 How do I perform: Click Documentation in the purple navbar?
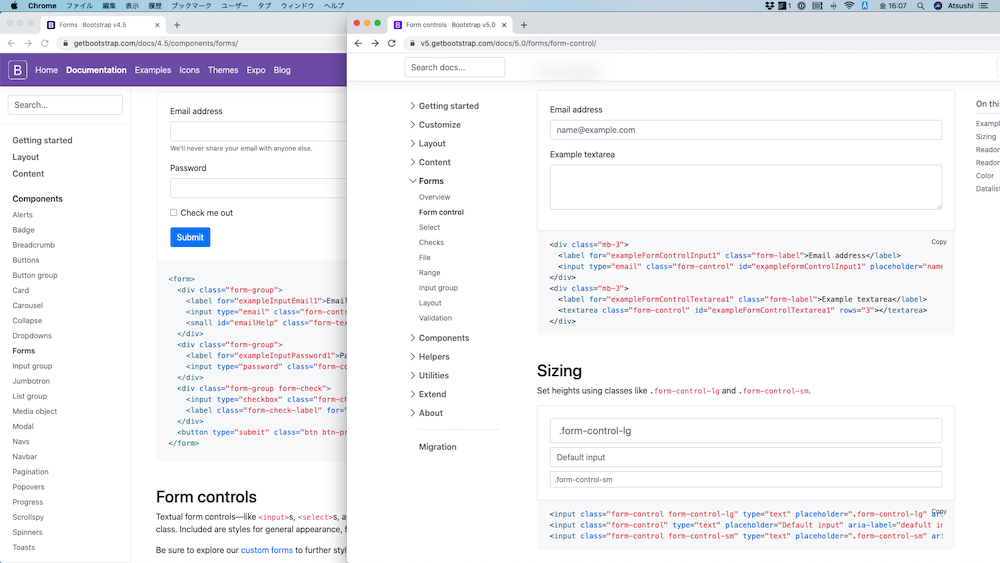[96, 70]
